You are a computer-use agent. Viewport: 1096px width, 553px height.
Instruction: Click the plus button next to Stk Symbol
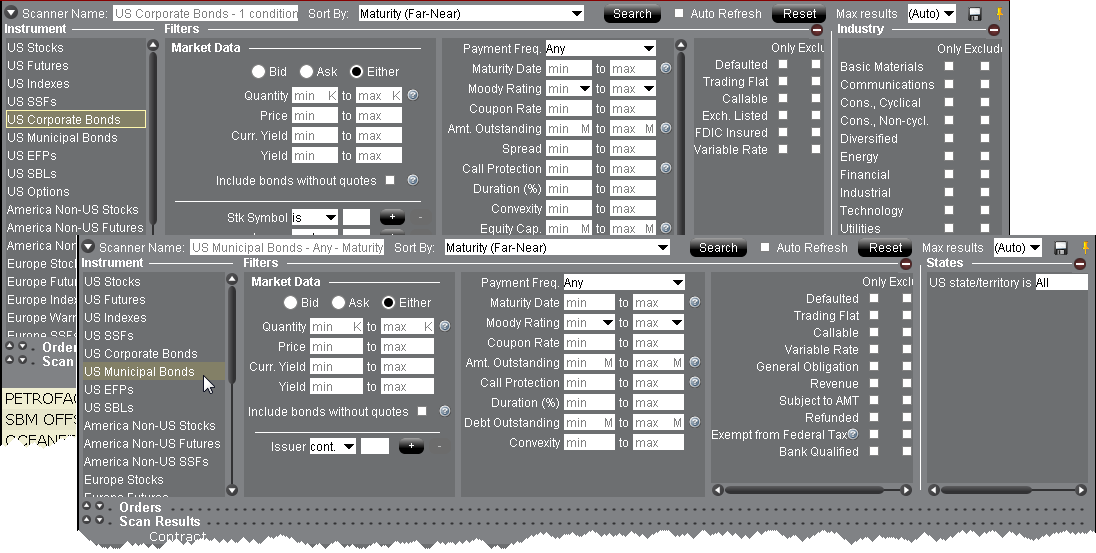(393, 217)
